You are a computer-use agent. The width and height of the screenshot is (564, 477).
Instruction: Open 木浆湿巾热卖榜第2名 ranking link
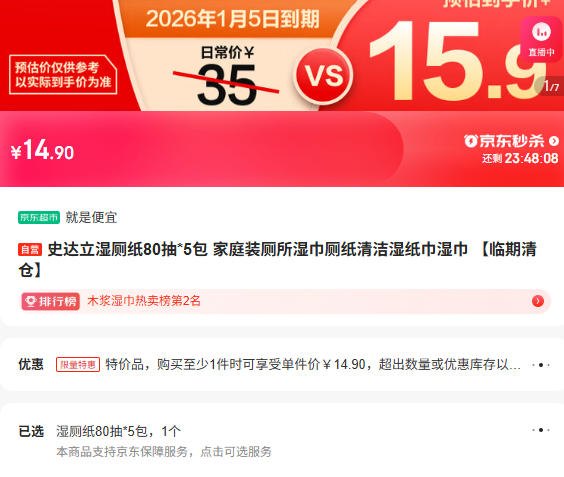144,301
